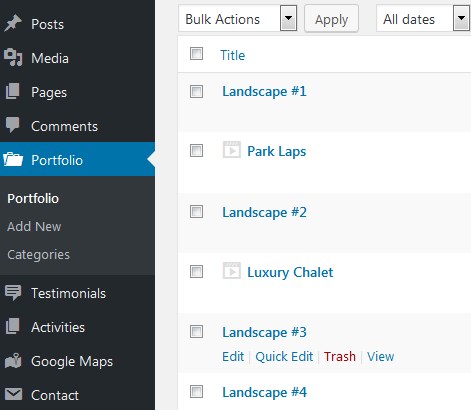Viewport: 471px width, 410px height.
Task: Open the Portfolio Categories submenu item
Action: (x=38, y=255)
